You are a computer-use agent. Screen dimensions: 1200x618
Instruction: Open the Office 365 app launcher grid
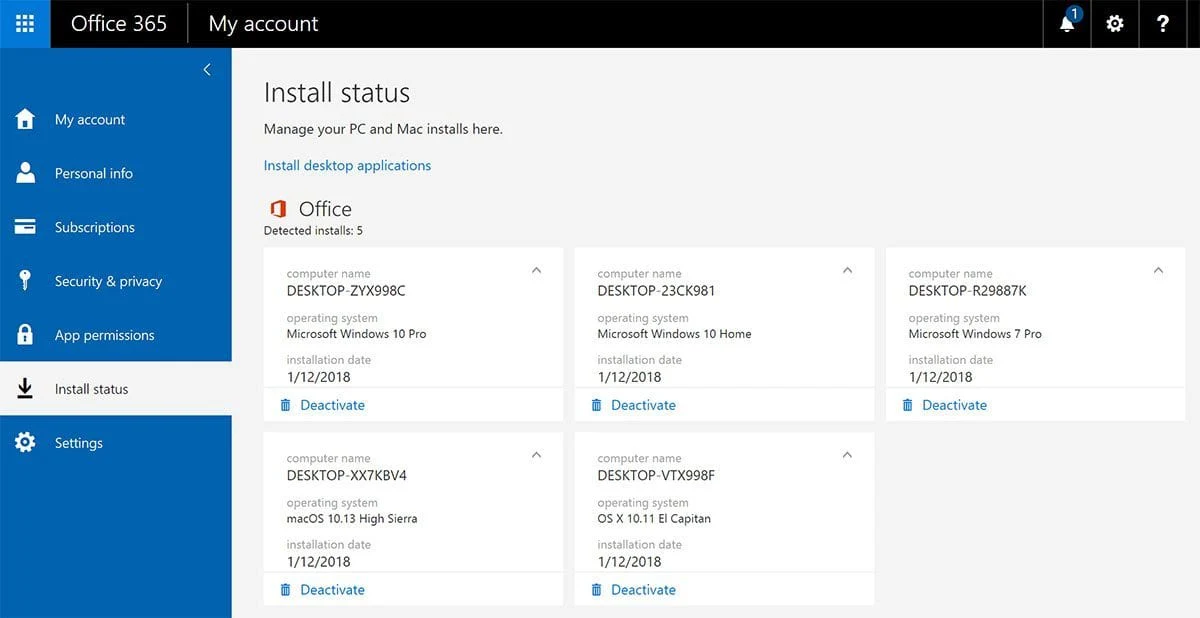tap(24, 23)
